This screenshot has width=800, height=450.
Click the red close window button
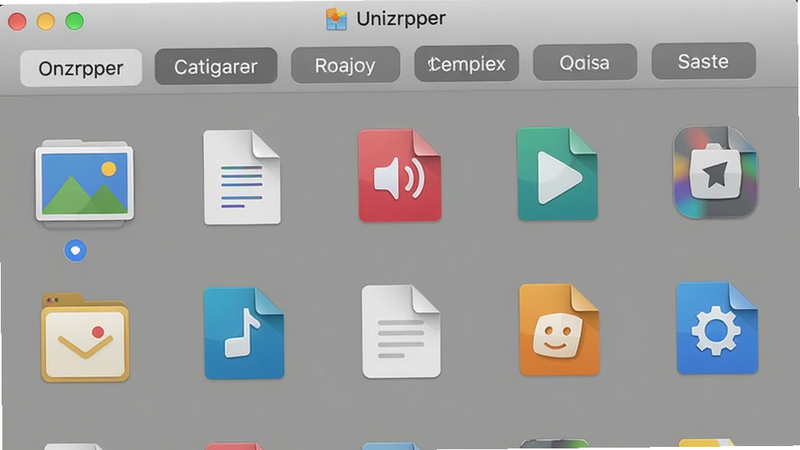(17, 21)
